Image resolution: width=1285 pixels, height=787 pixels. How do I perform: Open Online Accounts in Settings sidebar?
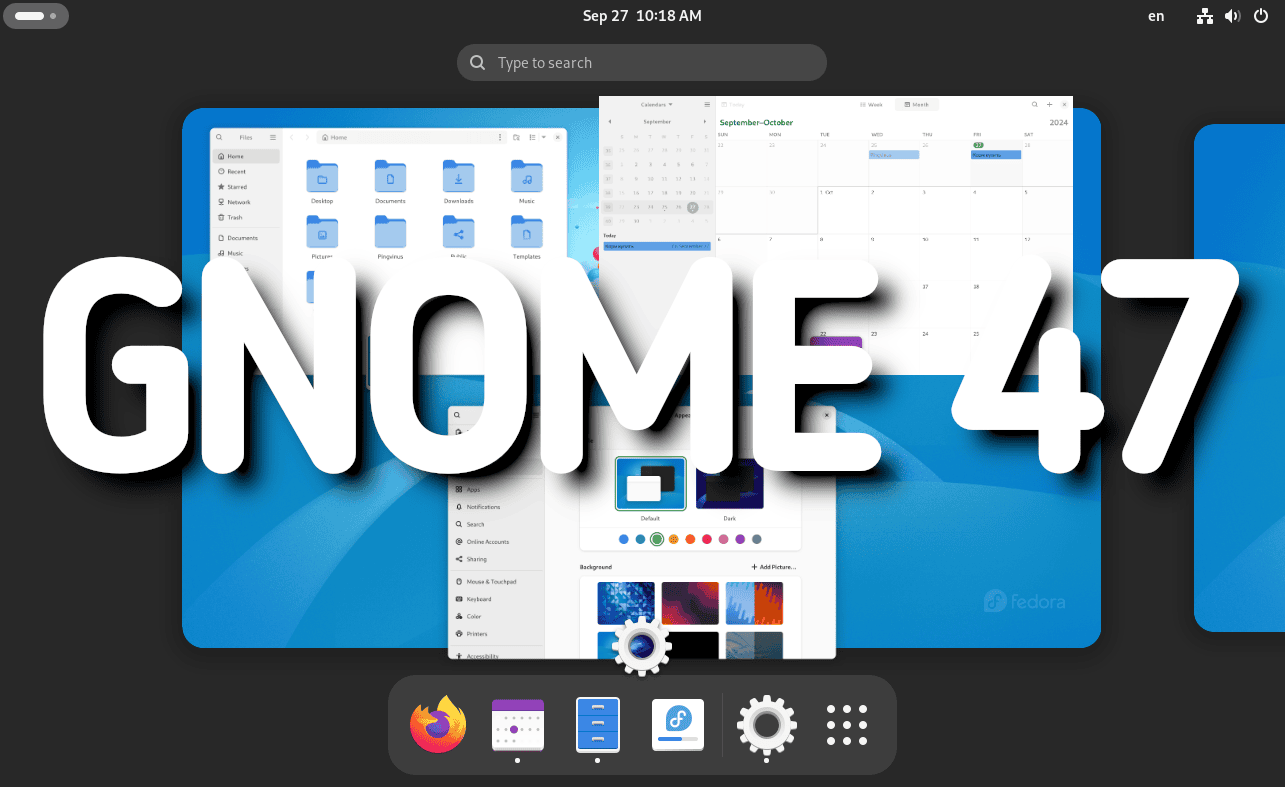(x=496, y=542)
